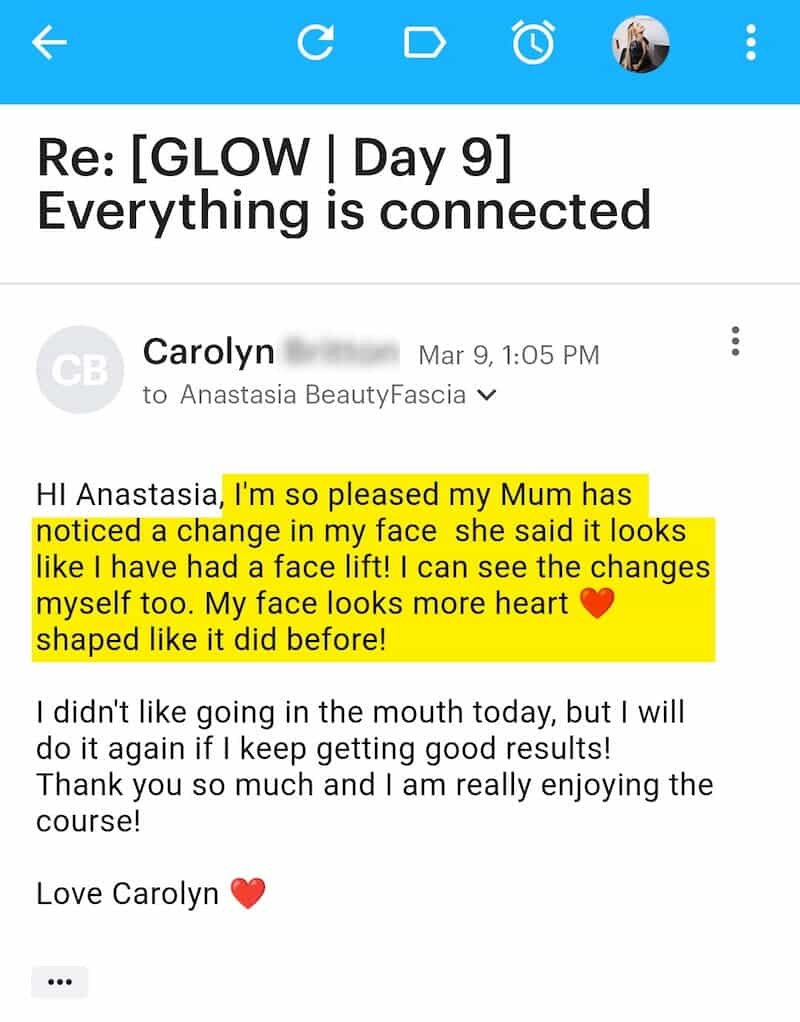Open the label tag icon
The image size is (800, 1022).
click(423, 43)
